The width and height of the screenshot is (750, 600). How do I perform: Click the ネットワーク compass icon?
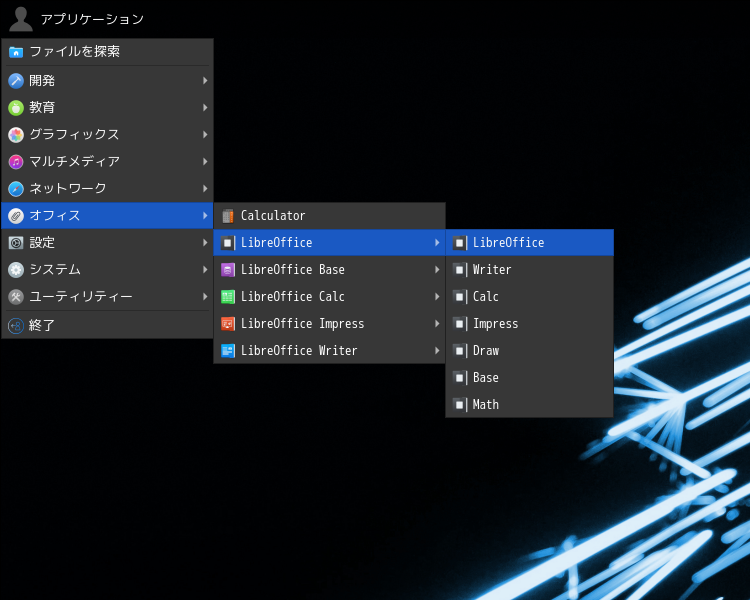click(x=16, y=189)
